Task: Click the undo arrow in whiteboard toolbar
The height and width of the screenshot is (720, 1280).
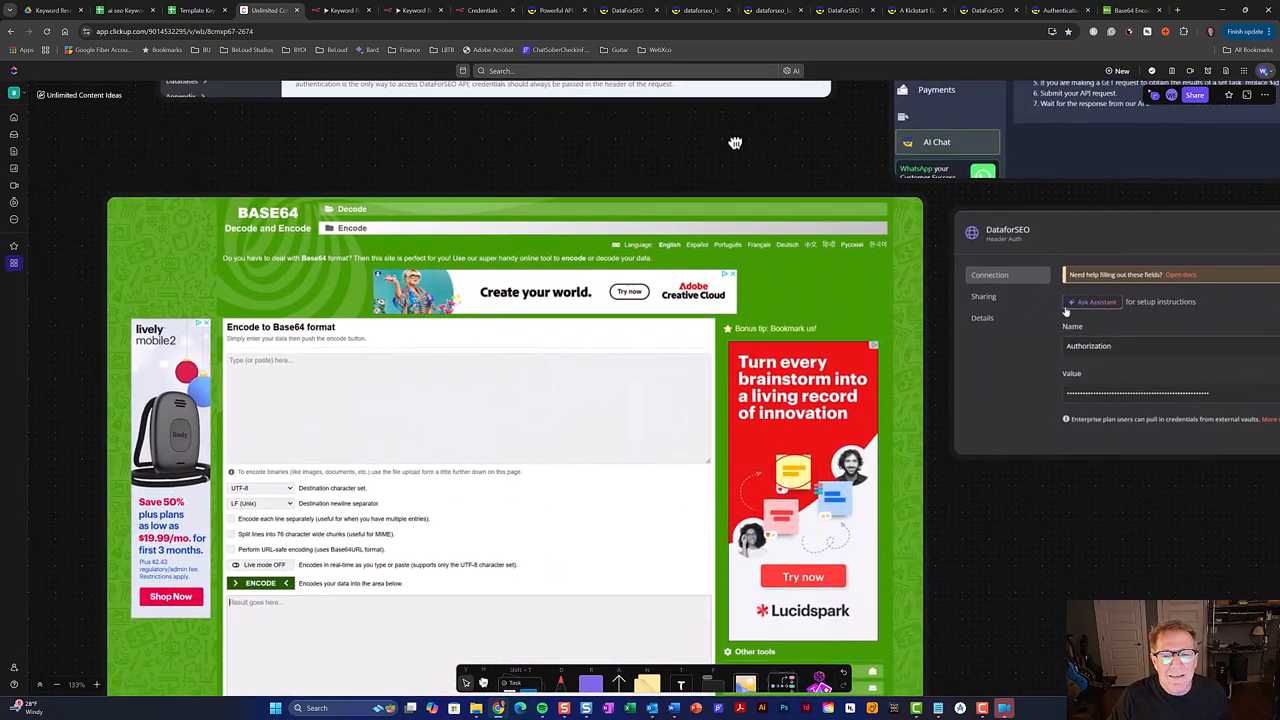Action: point(843,673)
